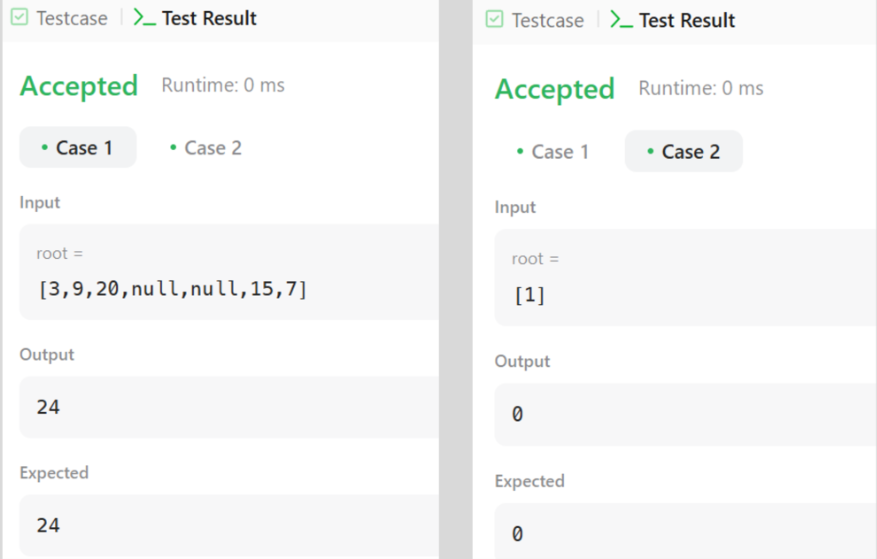Click the Accepted status in the left panel
The width and height of the screenshot is (877, 559).
(79, 86)
